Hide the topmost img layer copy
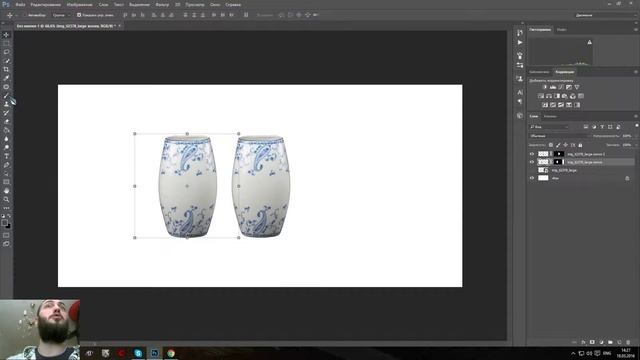The width and height of the screenshot is (640, 360). [x=532, y=154]
